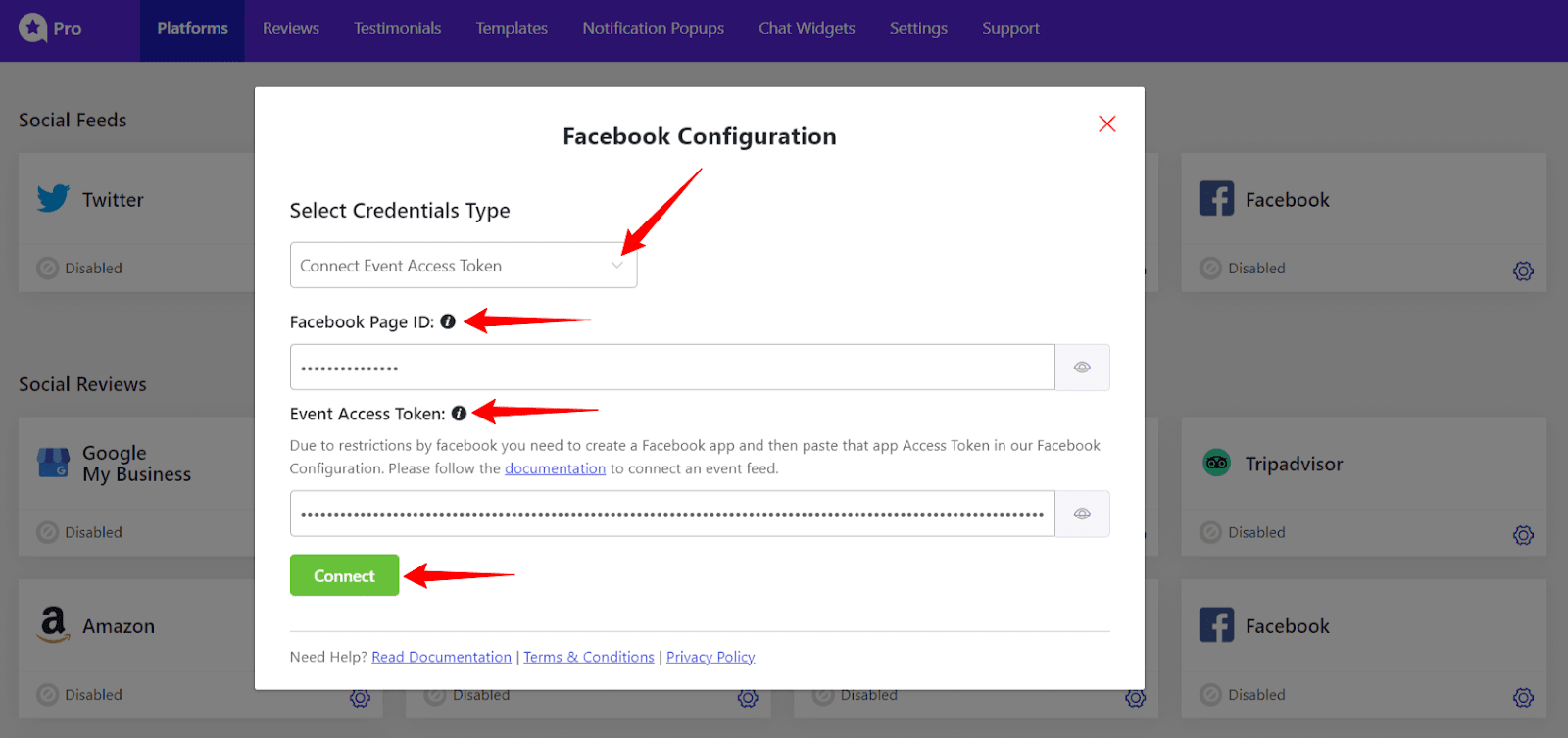The width and height of the screenshot is (1568, 738).
Task: Click the Pro star logo icon
Action: [33, 27]
